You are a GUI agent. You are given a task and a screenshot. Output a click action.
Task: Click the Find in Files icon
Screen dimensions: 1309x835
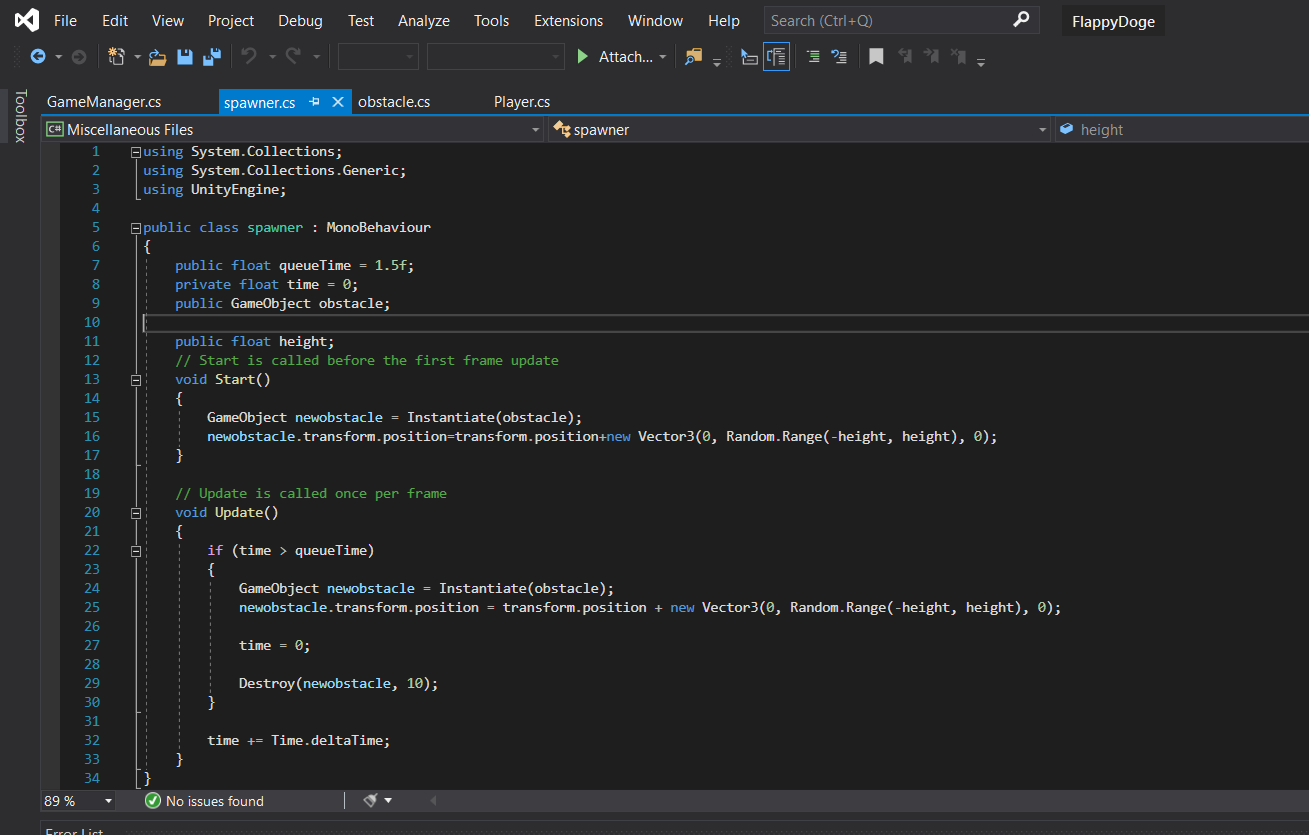693,57
